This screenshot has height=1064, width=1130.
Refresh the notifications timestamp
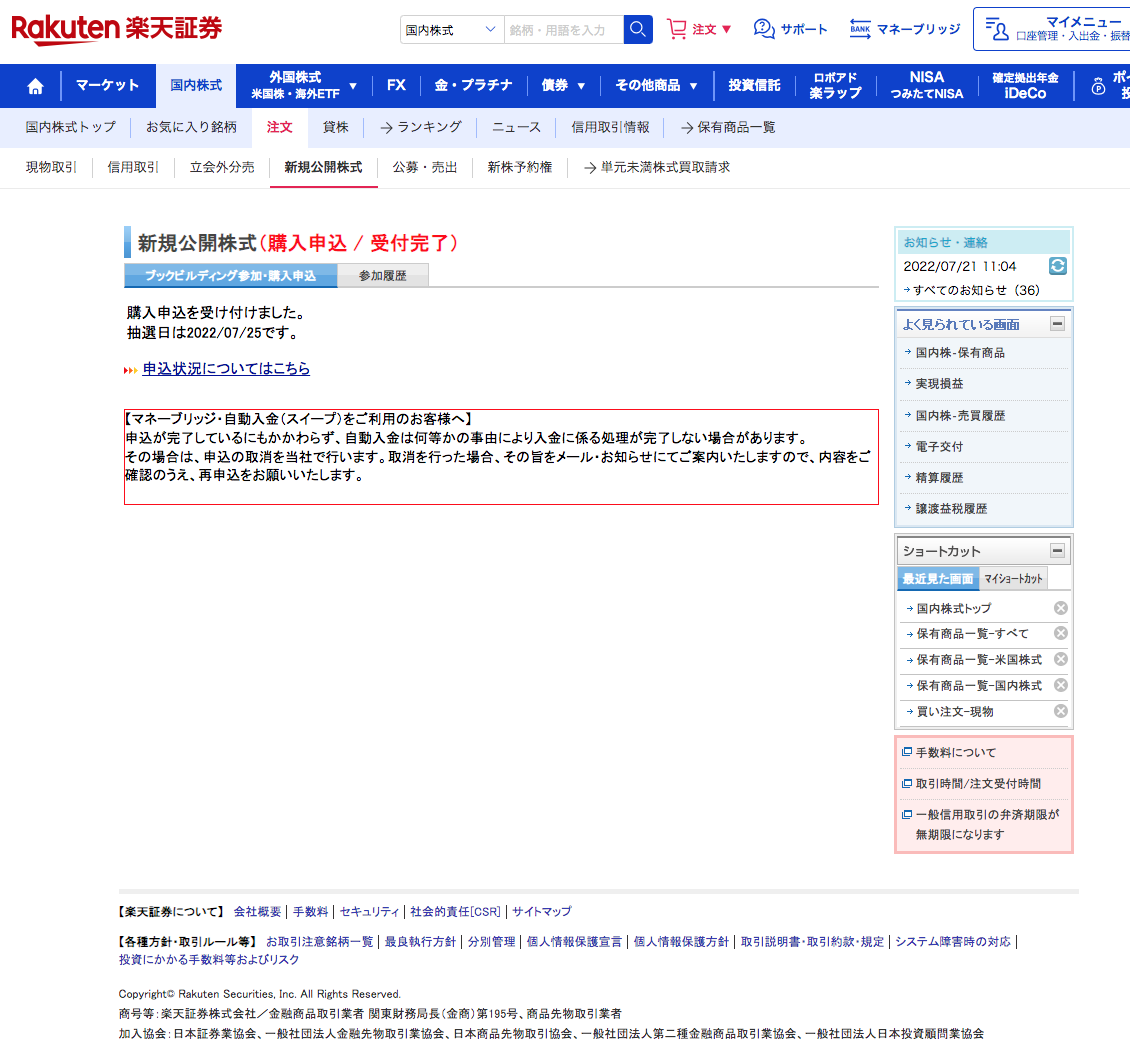pos(1057,266)
